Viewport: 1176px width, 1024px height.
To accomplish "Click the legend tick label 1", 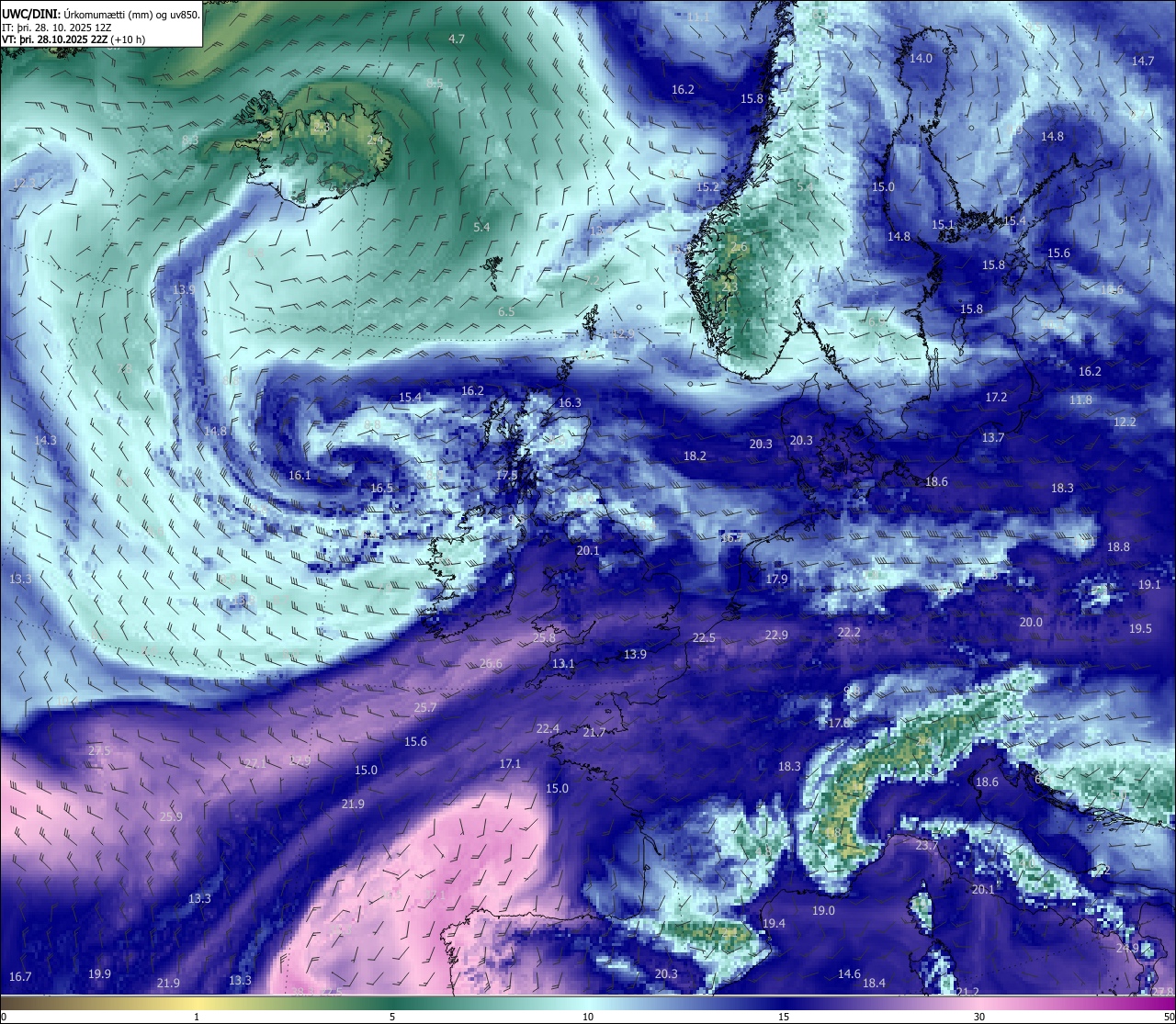I will coord(197,1017).
